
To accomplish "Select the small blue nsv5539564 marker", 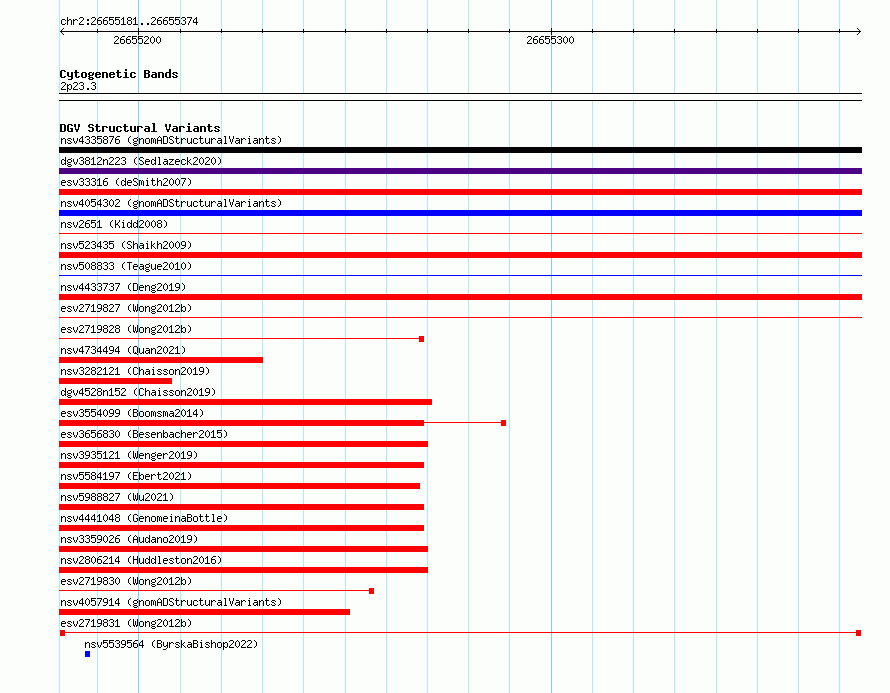I will point(87,654).
